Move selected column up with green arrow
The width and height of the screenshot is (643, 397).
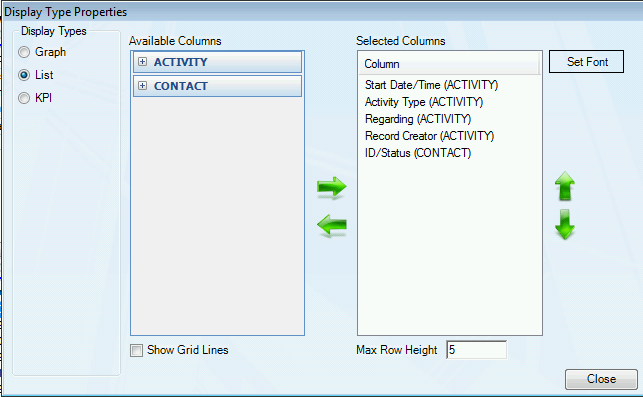[x=565, y=186]
